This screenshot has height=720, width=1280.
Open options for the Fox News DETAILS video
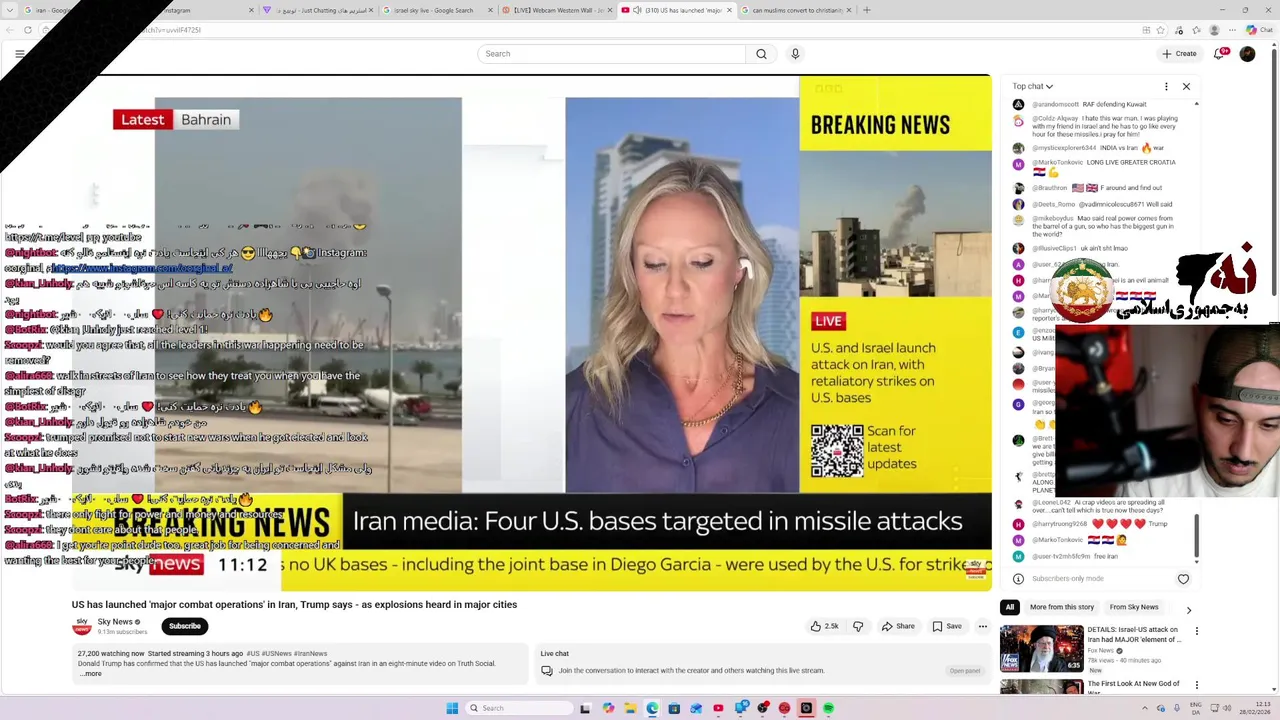coord(1196,631)
